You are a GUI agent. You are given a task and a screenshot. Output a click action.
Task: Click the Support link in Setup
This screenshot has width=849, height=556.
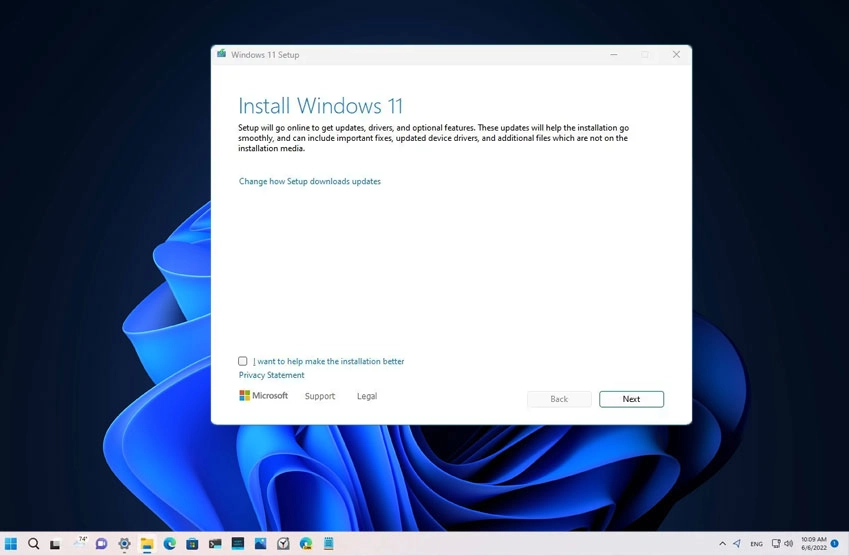click(x=320, y=396)
